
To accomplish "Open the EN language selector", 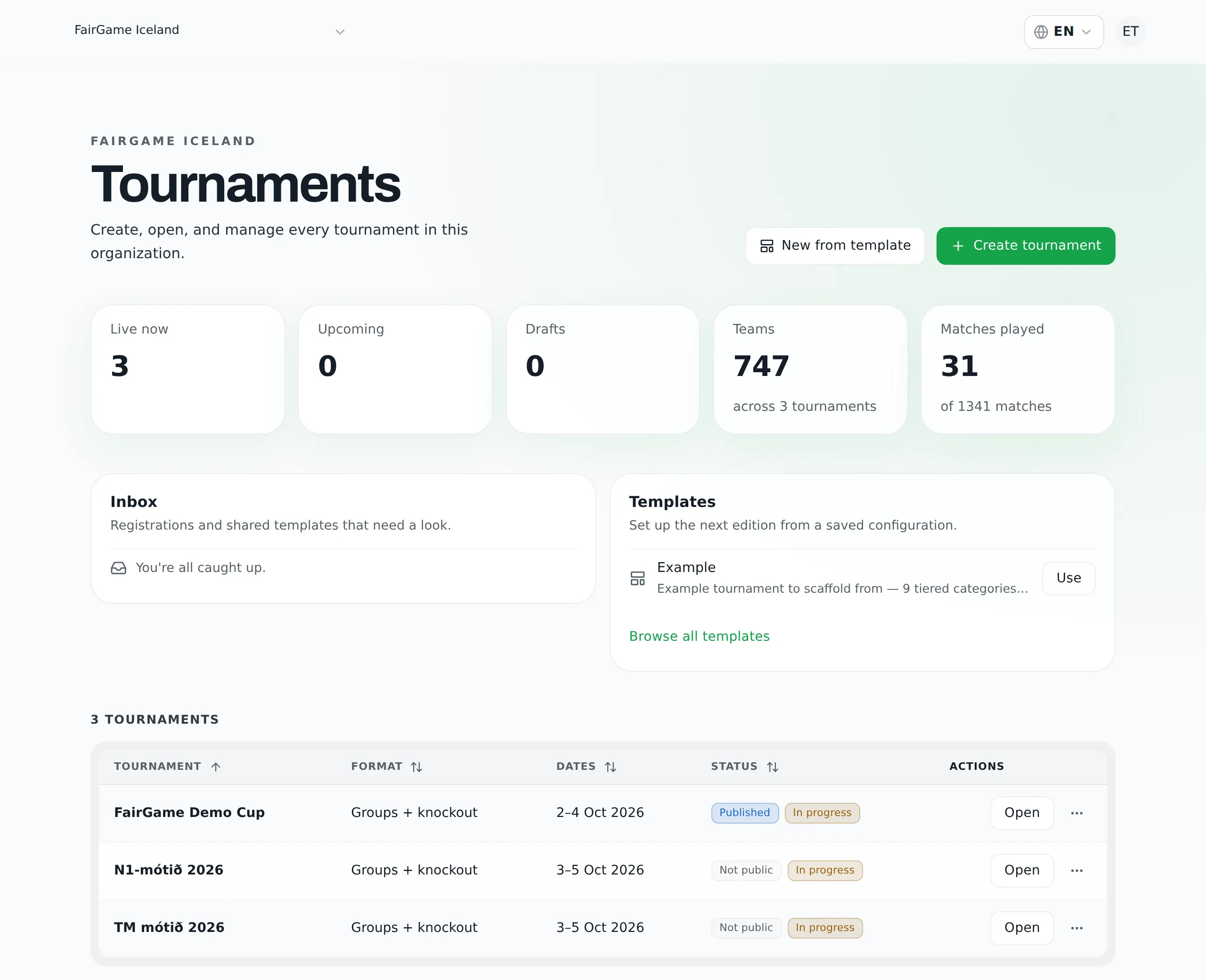I will 1063,32.
